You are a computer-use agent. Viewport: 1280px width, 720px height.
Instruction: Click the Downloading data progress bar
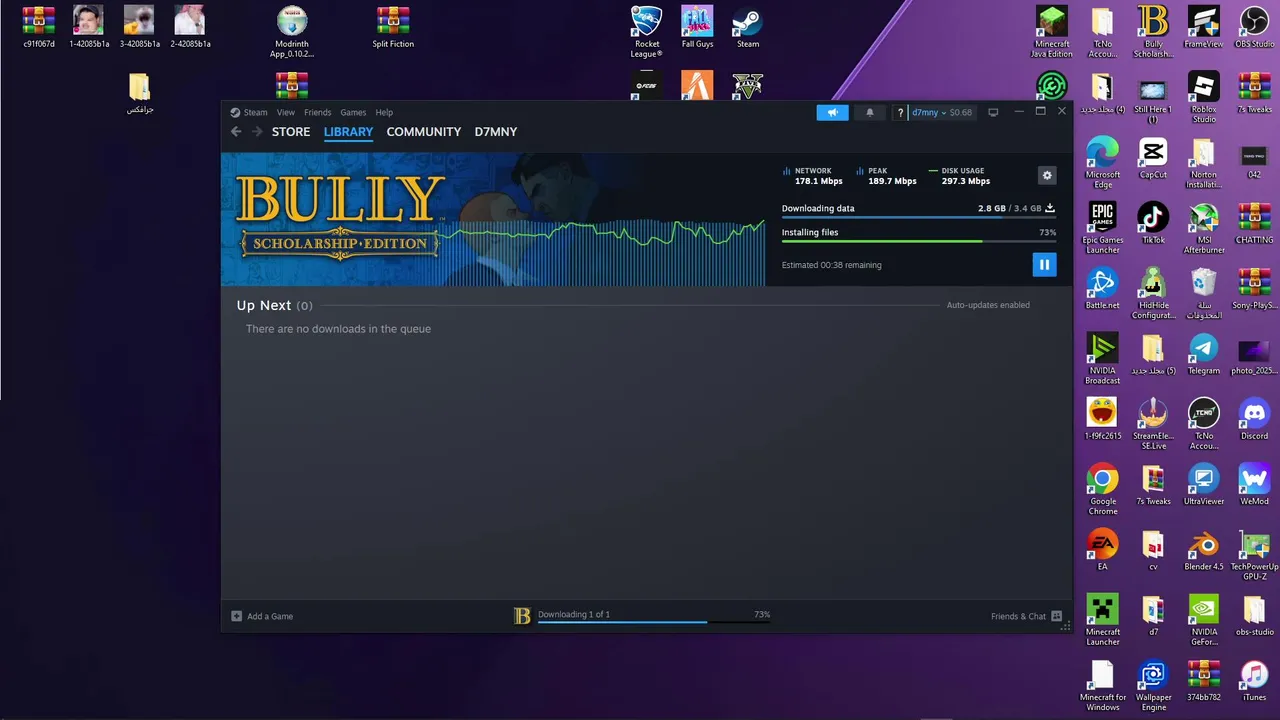[x=918, y=217]
